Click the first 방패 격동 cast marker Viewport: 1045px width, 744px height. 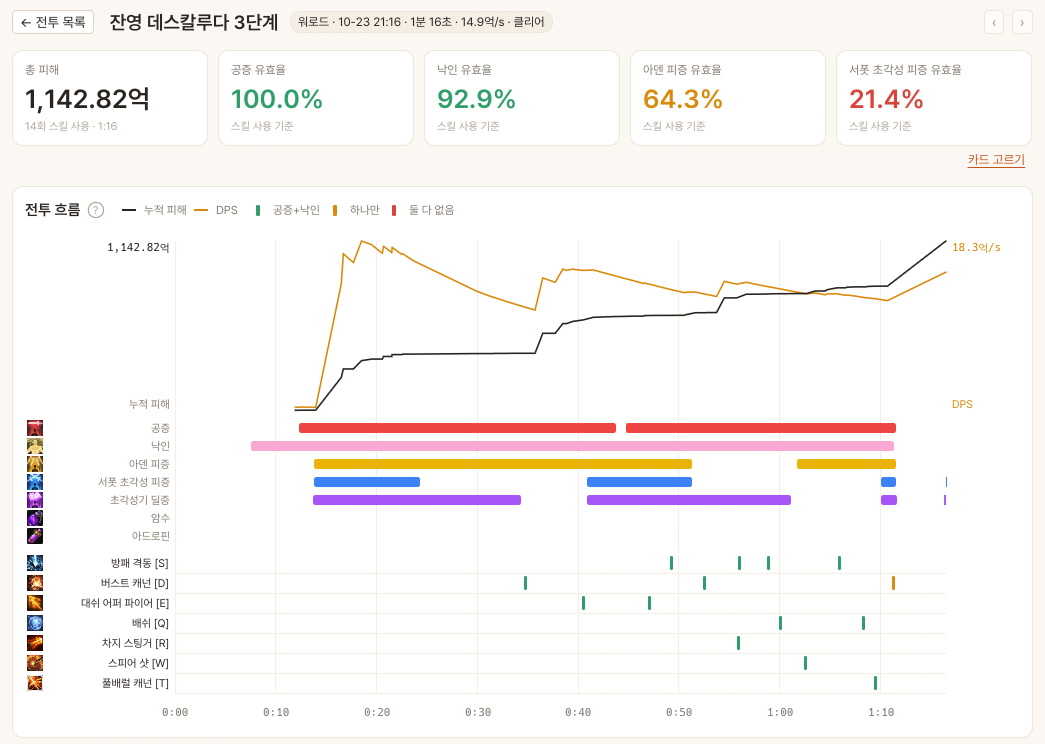[671, 563]
